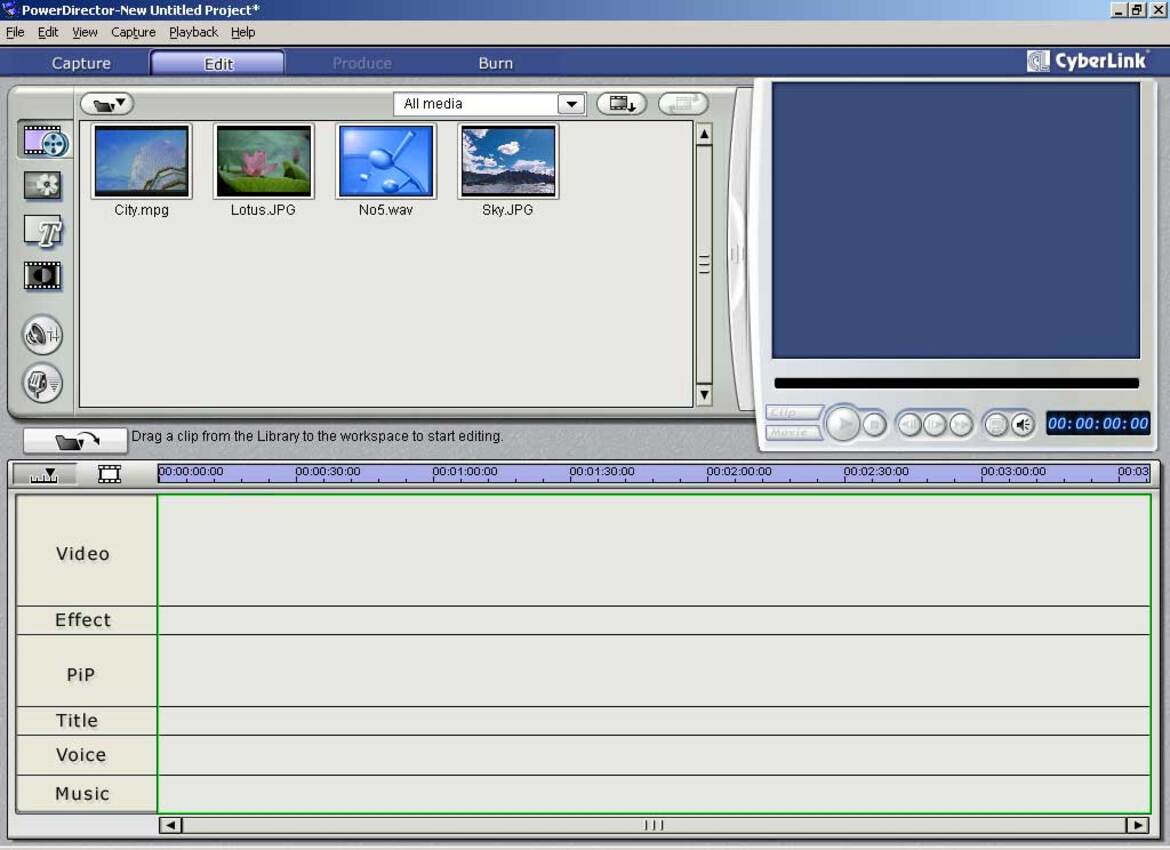This screenshot has width=1170, height=850.
Task: Click the preview panel collapse handle
Action: pyautogui.click(x=735, y=254)
